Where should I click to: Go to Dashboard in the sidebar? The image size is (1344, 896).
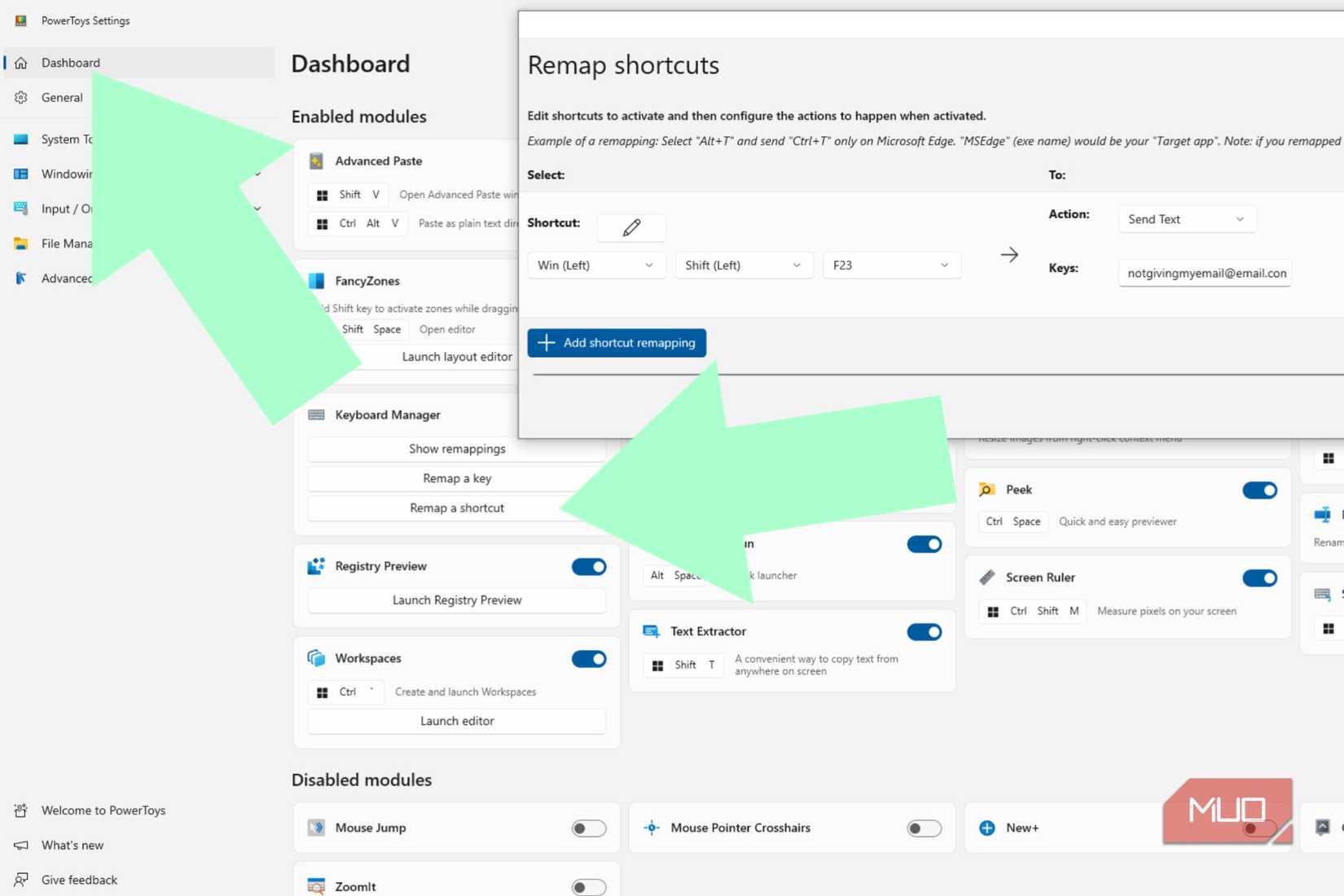point(138,63)
